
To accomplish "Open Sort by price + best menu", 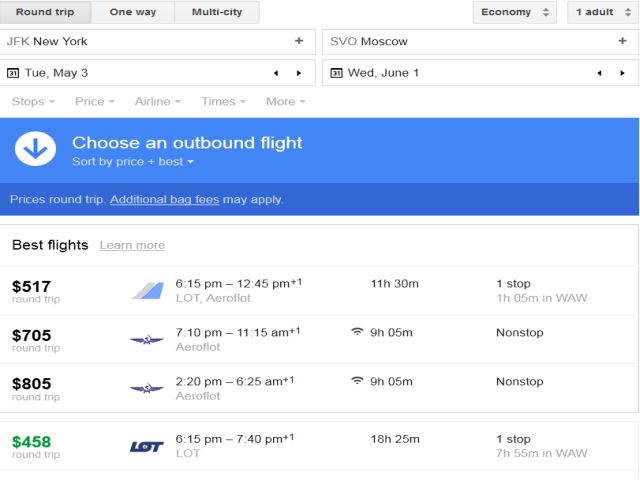I will (x=133, y=162).
